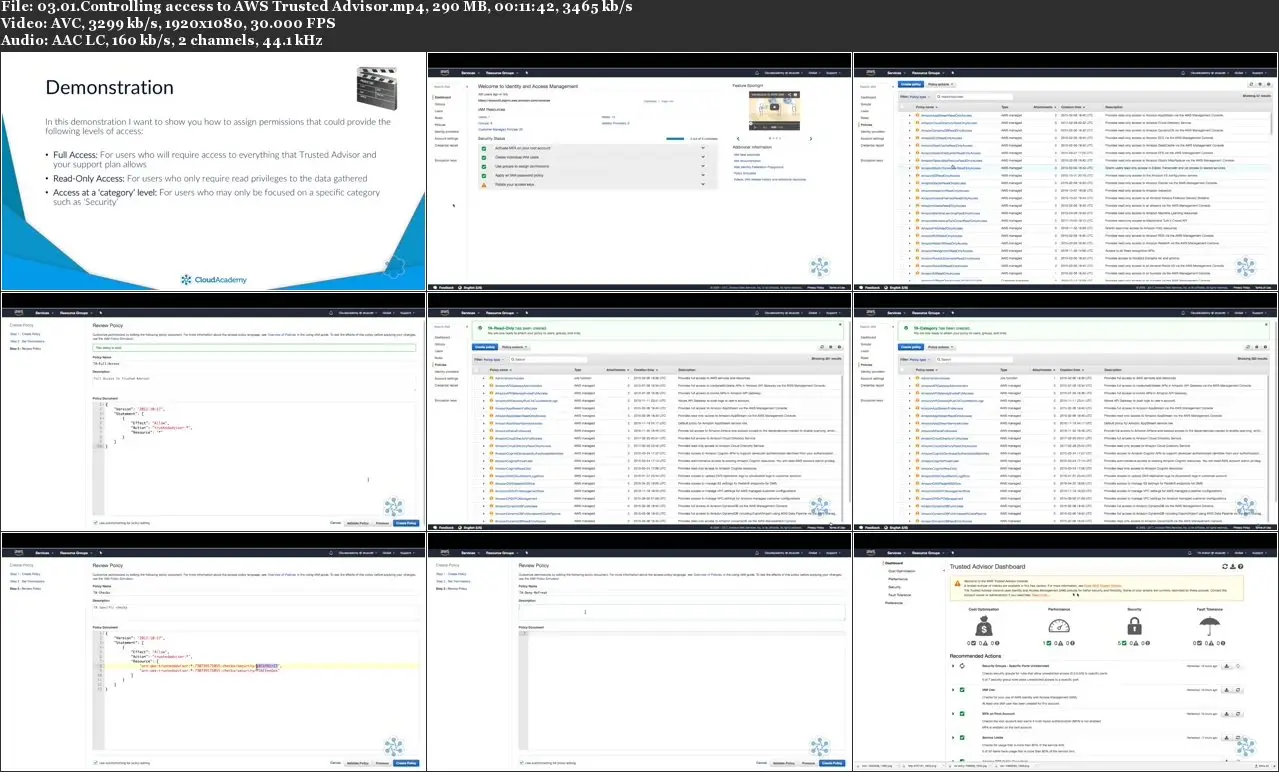1279x772 pixels.
Task: Go to Step 1: Create Policy in TA-Full-Access frame
Action: 25,334
